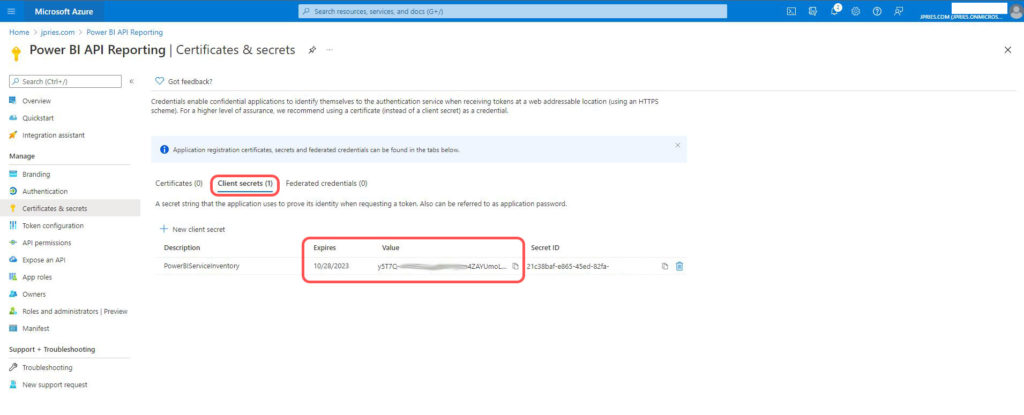Image resolution: width=1024 pixels, height=415 pixels.
Task: Open the notifications bell
Action: [833, 11]
